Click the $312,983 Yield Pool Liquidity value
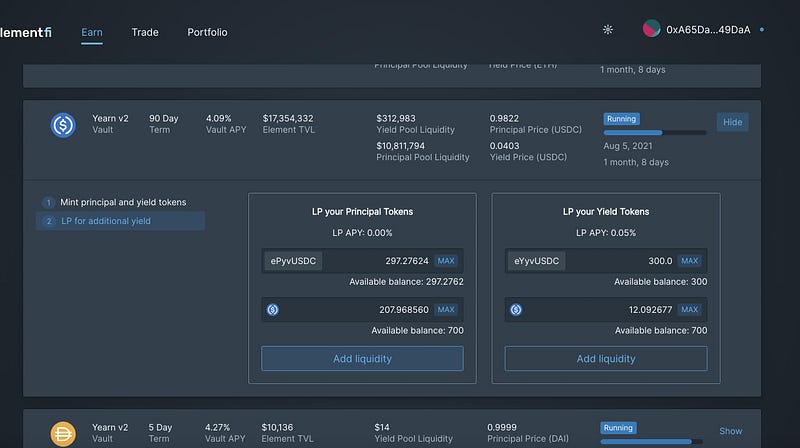This screenshot has width=800, height=448. point(396,118)
